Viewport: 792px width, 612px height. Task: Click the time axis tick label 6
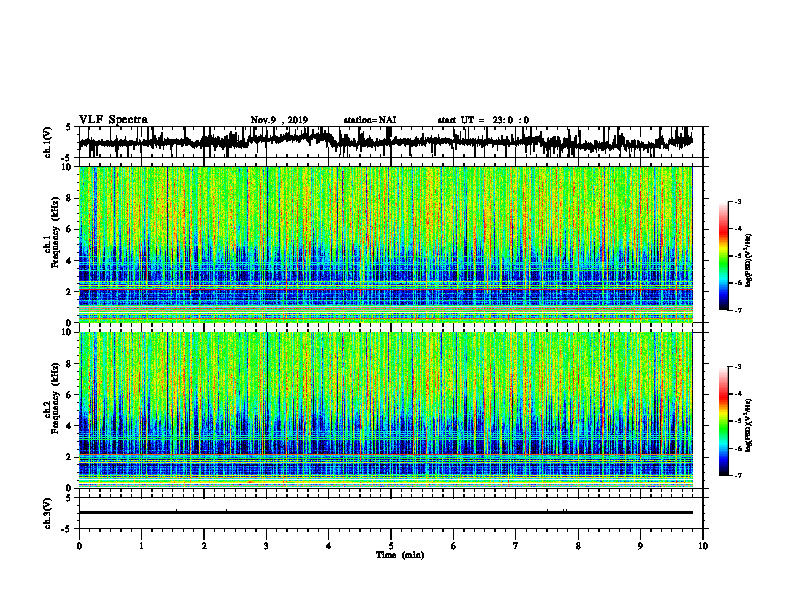[x=454, y=546]
